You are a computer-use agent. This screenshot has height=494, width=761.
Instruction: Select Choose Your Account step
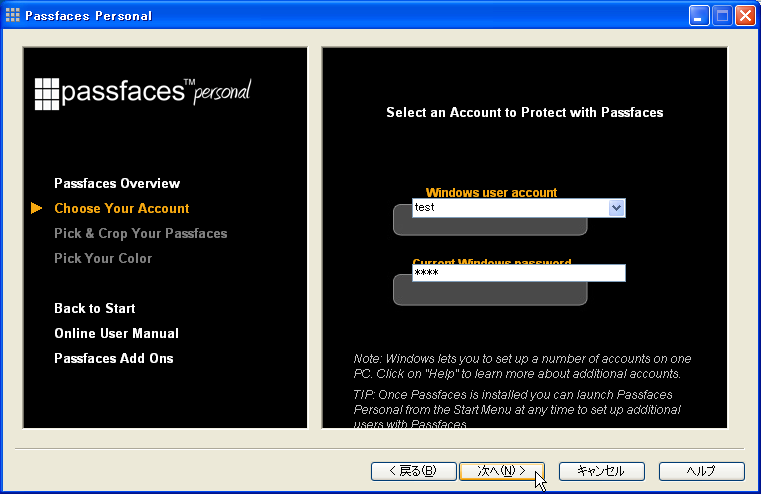pos(122,209)
